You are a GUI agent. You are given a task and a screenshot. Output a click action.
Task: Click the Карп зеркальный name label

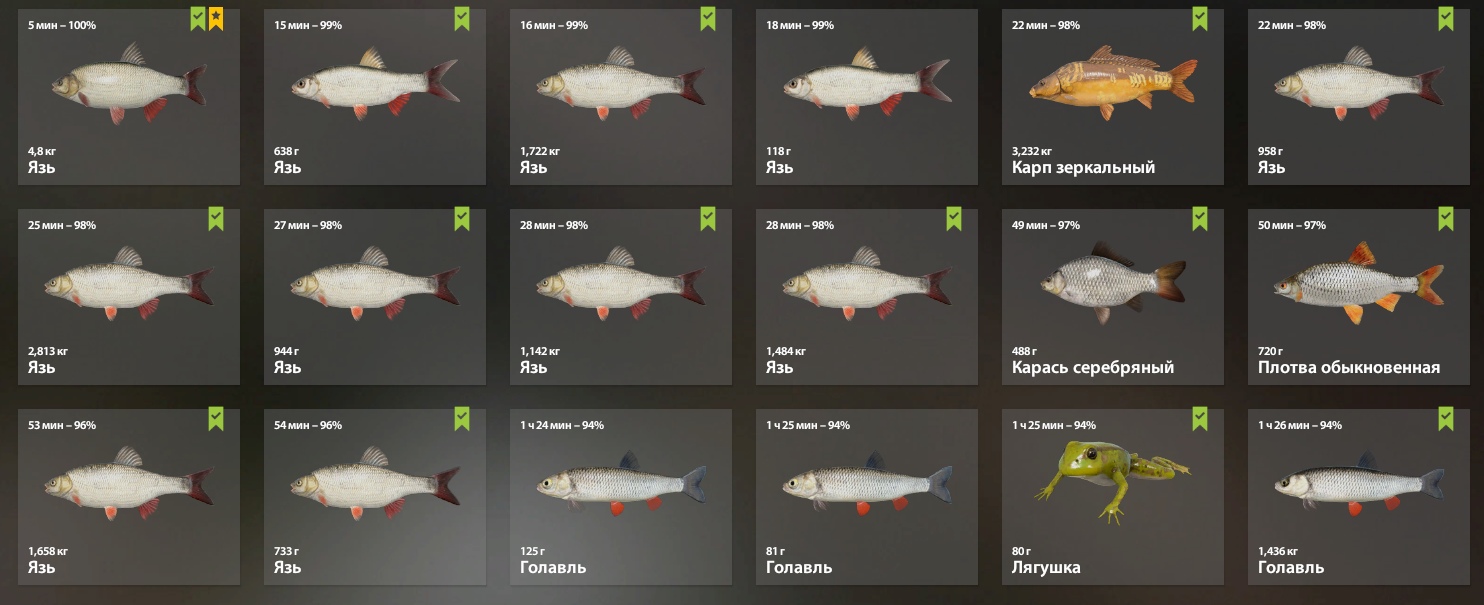(x=1083, y=167)
